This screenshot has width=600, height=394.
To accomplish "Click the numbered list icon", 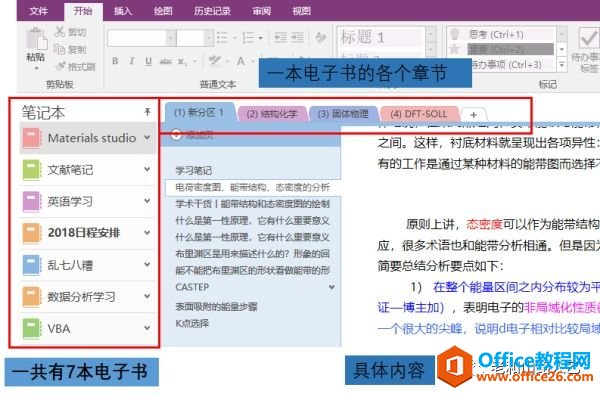I will (248, 37).
